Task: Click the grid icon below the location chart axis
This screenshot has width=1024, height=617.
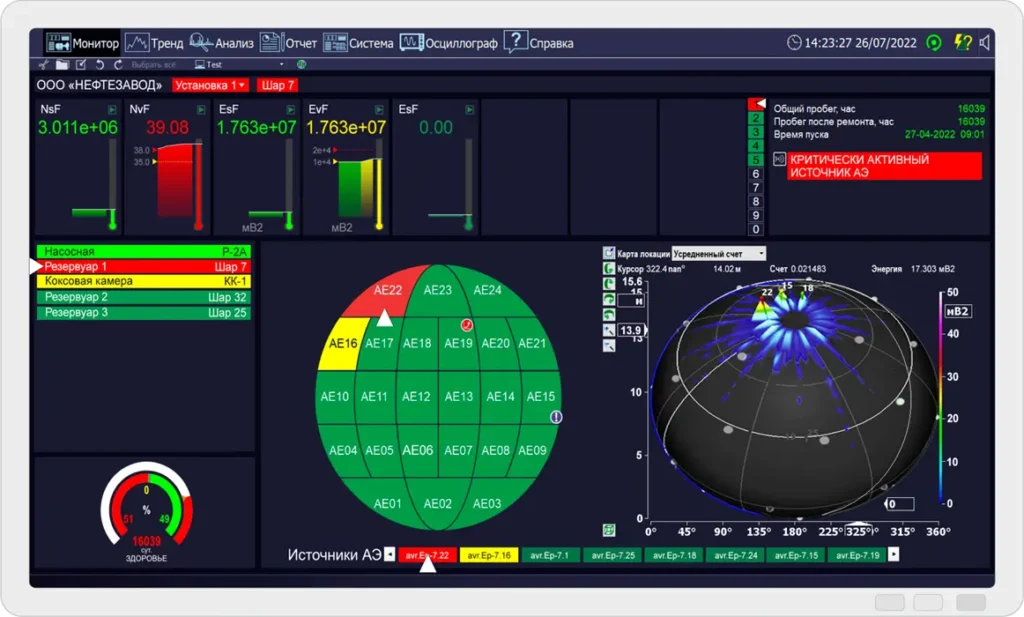Action: [x=609, y=530]
